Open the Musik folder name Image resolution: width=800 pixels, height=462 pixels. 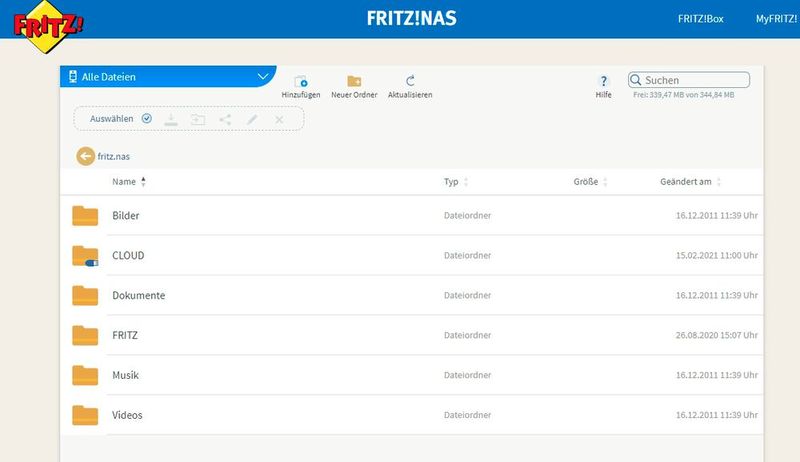126,375
